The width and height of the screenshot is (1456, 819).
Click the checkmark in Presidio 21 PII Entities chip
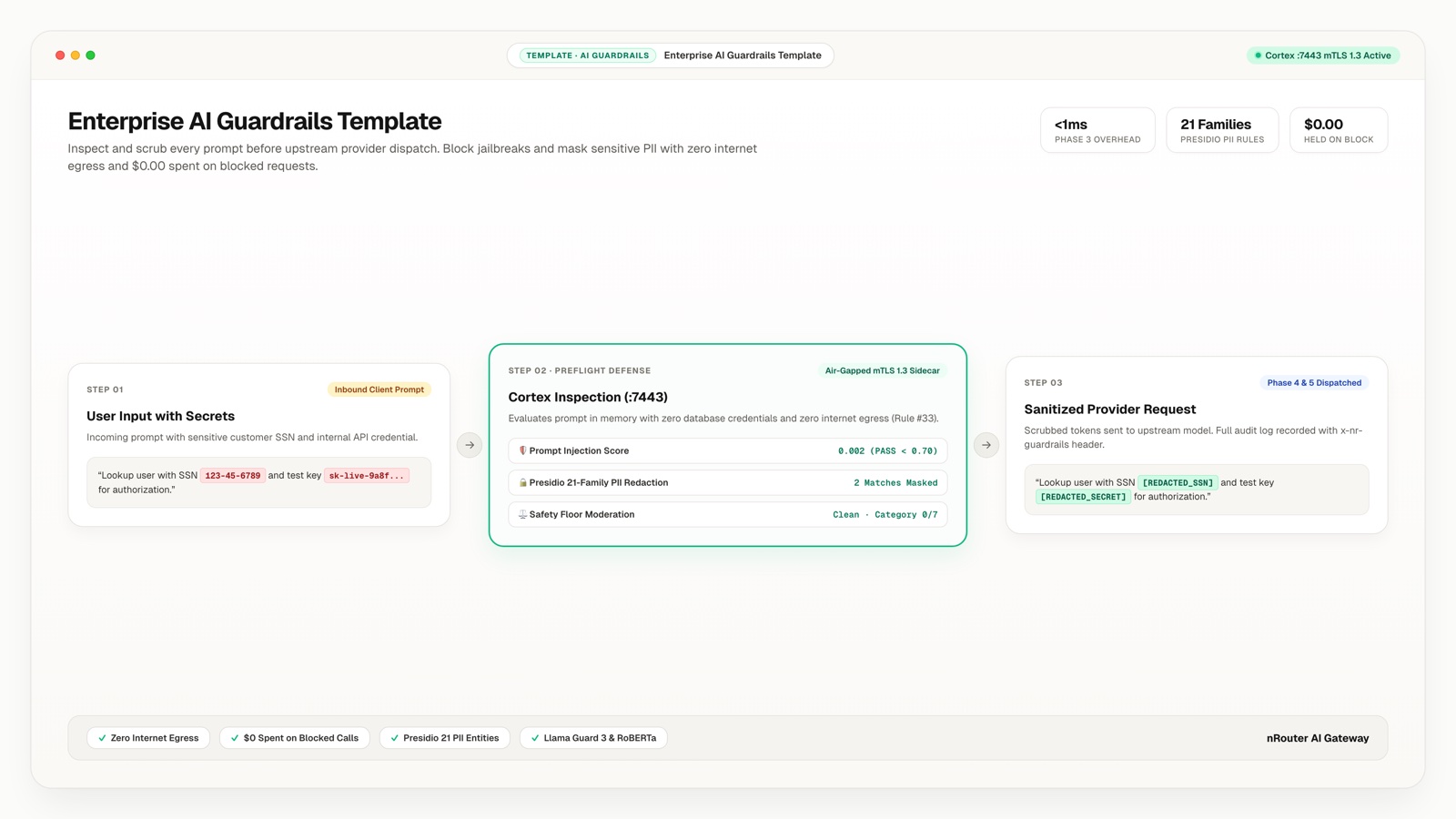394,738
